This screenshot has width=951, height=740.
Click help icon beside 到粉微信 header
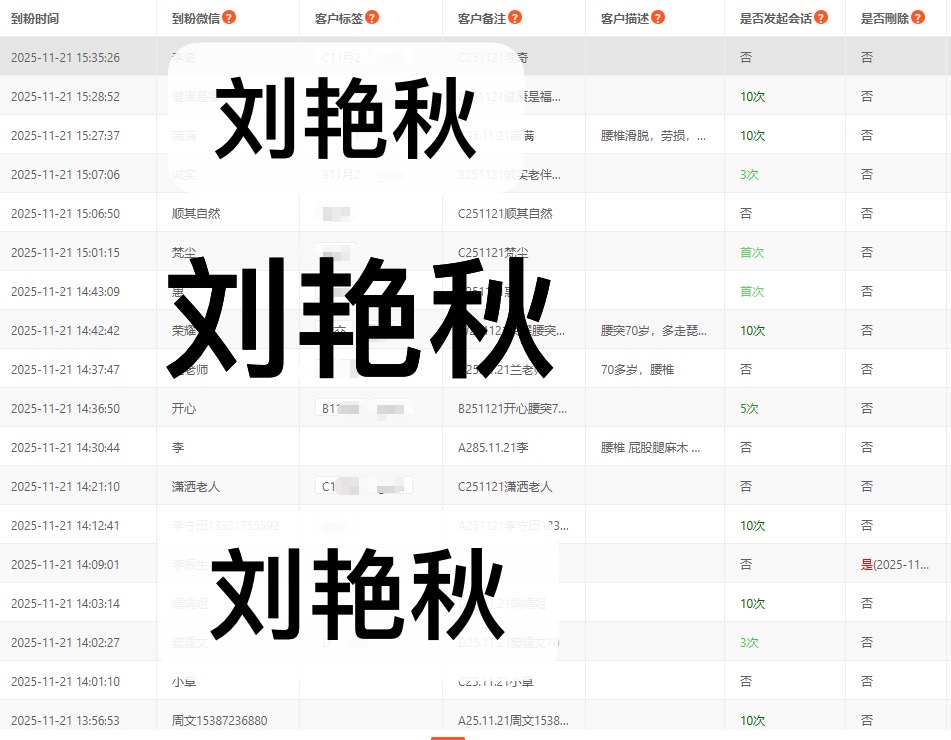coord(229,17)
